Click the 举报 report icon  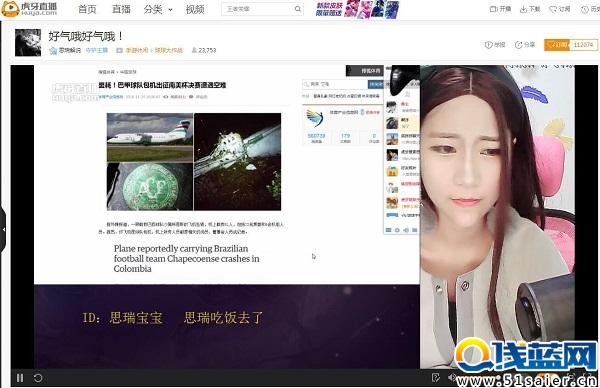pyautogui.click(x=488, y=45)
